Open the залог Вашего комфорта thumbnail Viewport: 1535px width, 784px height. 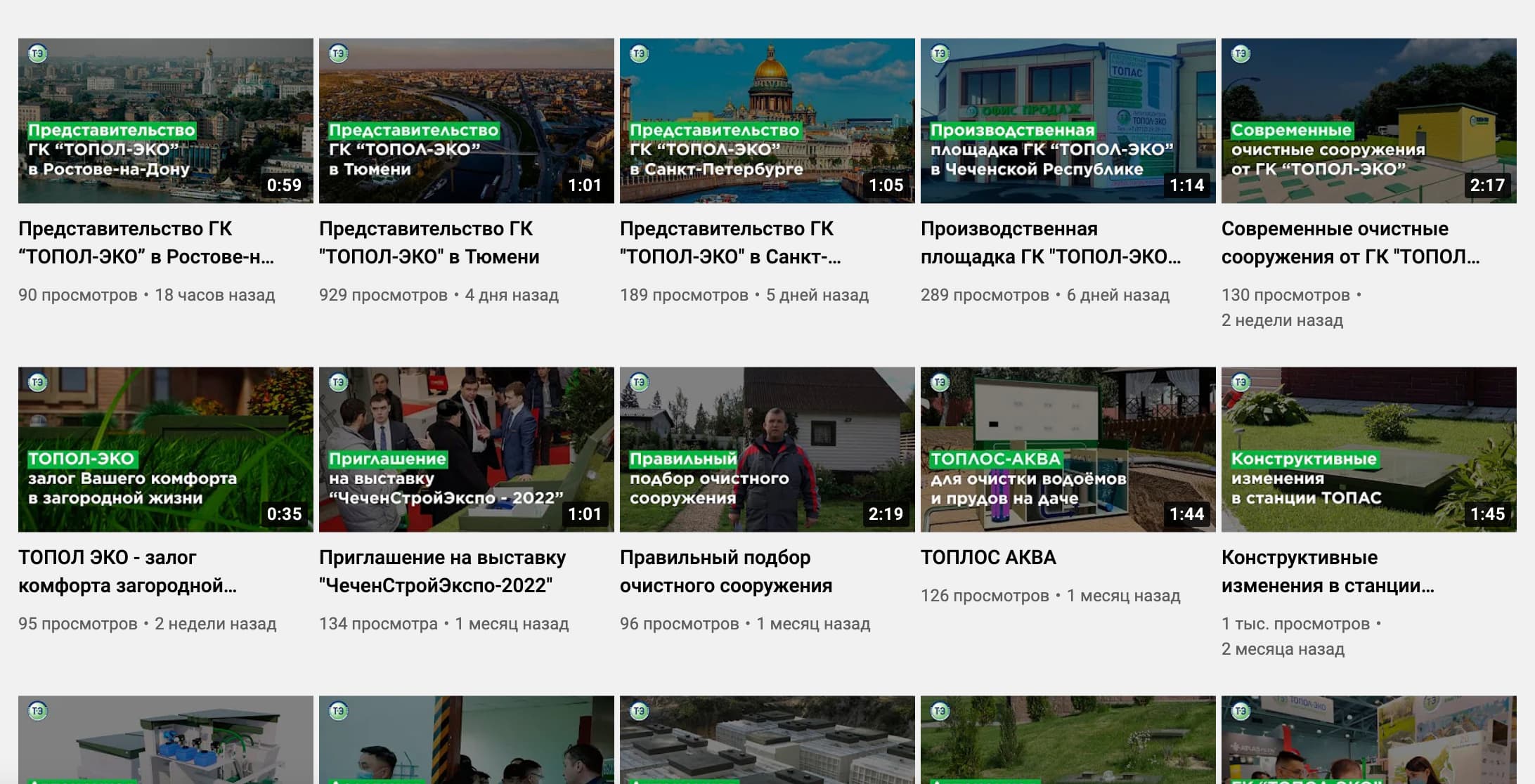(x=166, y=450)
